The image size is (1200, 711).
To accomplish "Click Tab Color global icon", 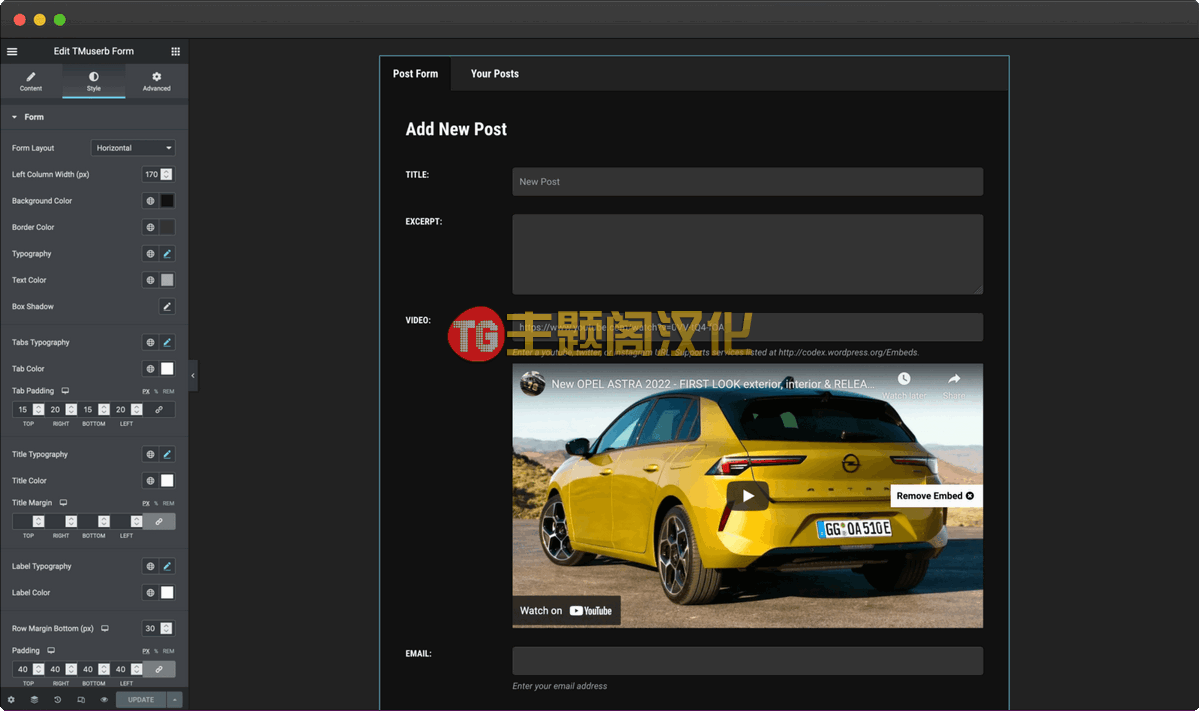I will click(x=150, y=369).
